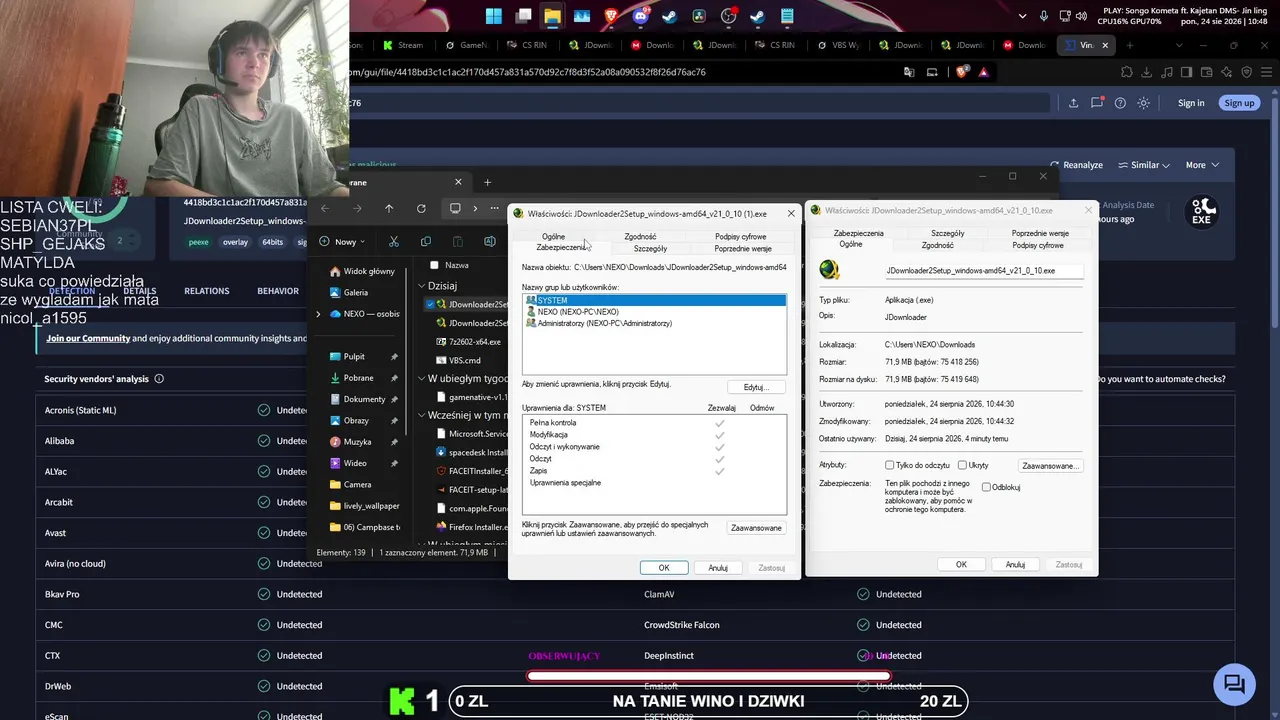
Task: Click OK in the front Properties dialog
Action: coord(664,568)
